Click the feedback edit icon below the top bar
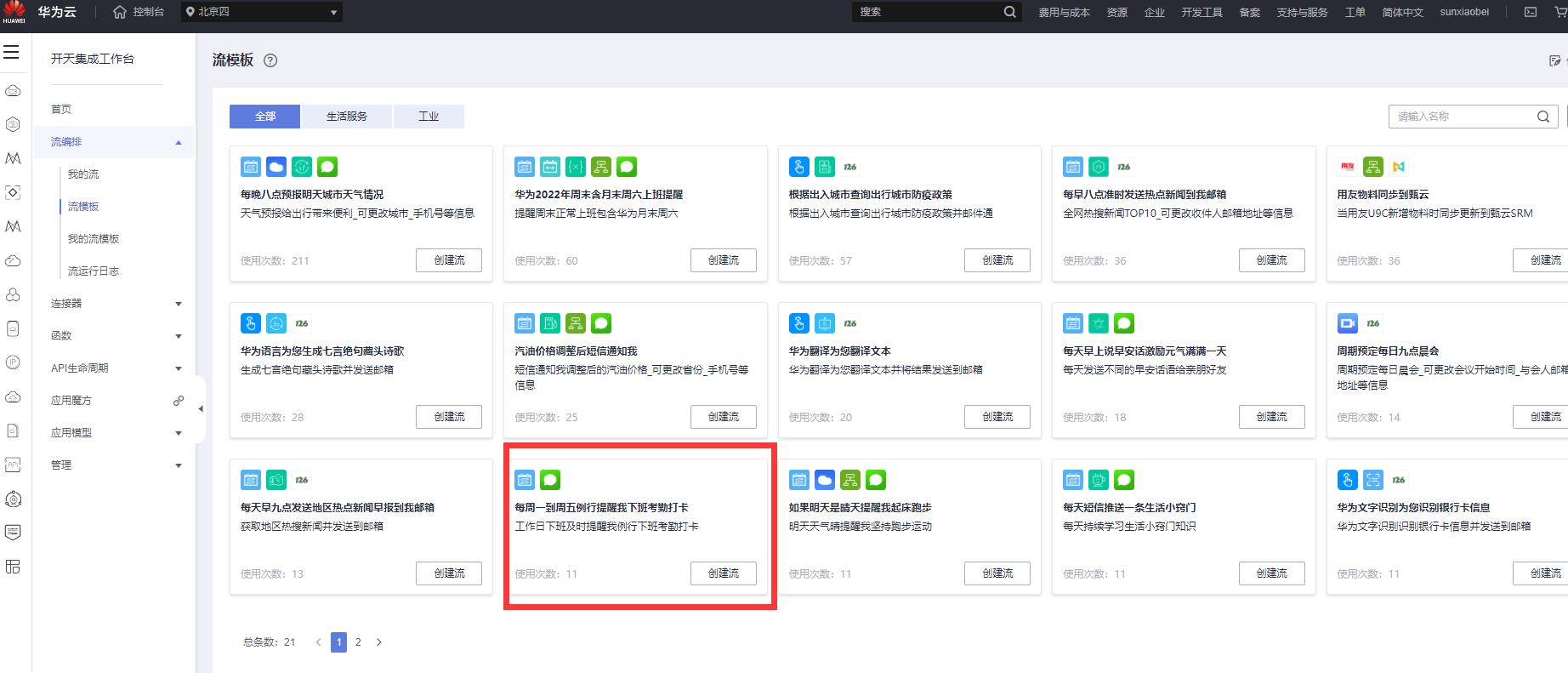 pos(1555,60)
